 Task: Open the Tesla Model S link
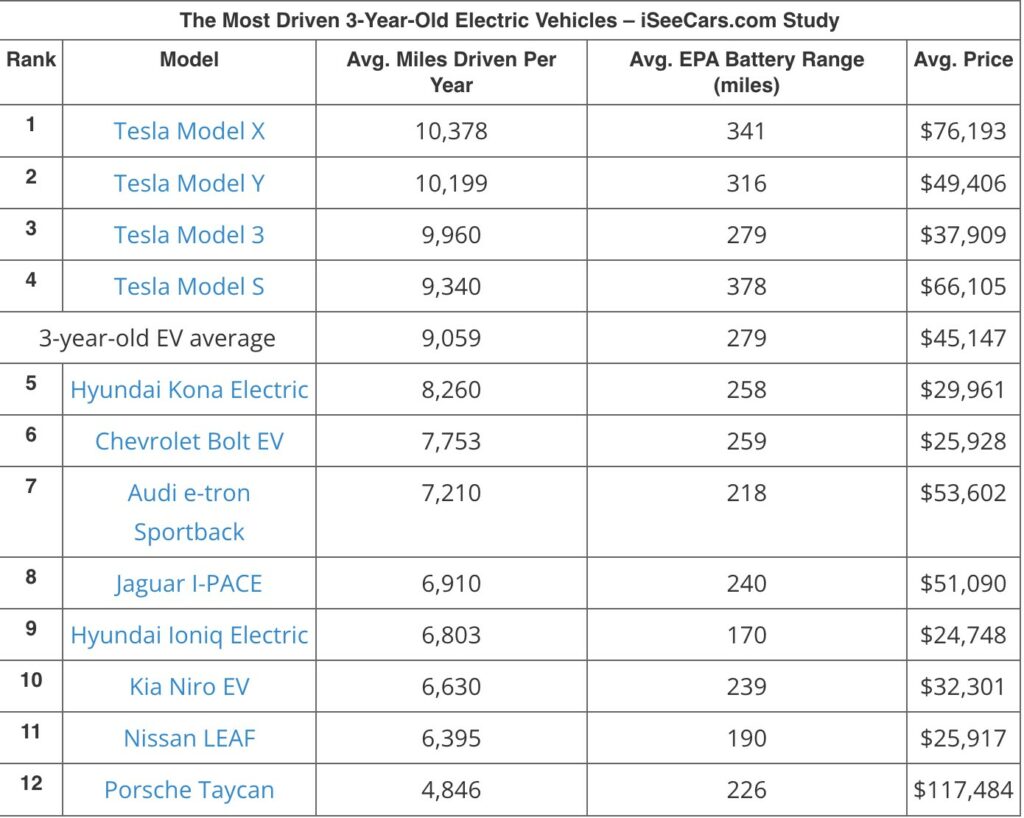point(189,287)
